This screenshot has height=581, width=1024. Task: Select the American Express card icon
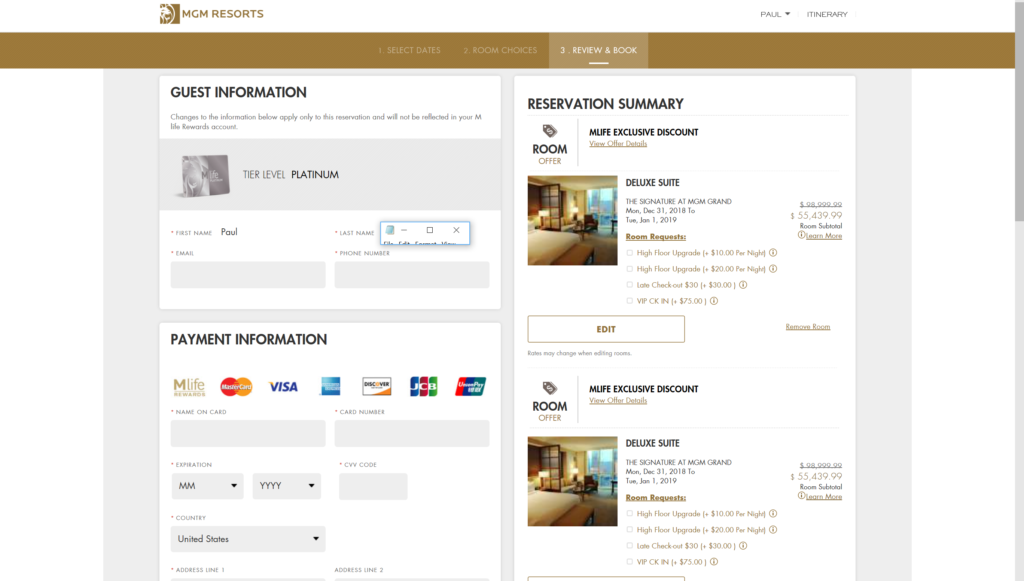click(330, 386)
